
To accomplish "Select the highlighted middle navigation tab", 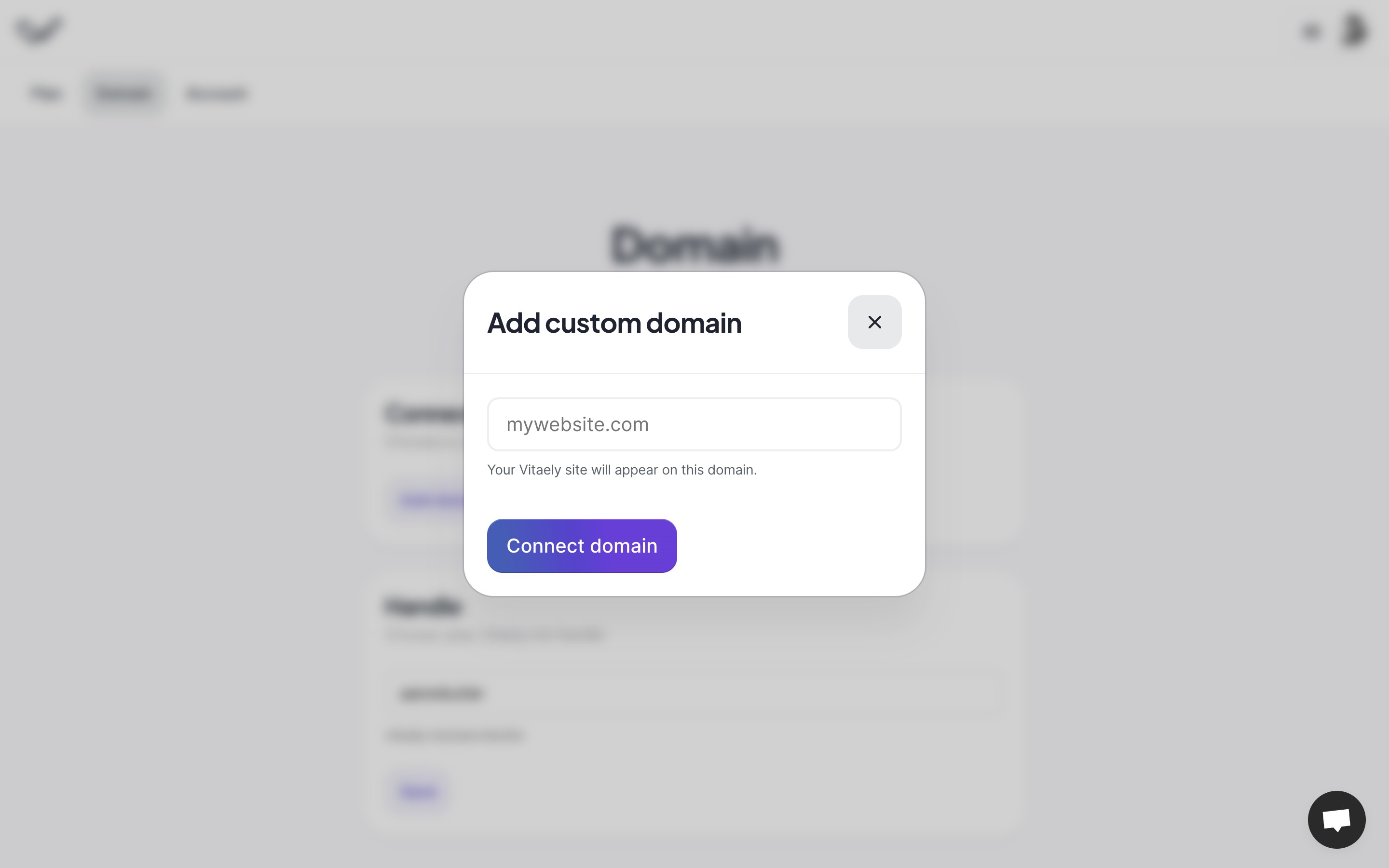I will [x=124, y=94].
